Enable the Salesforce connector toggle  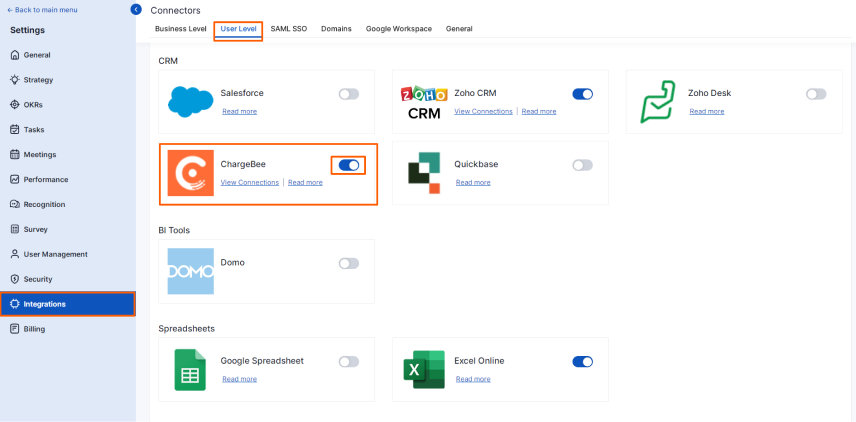(349, 94)
